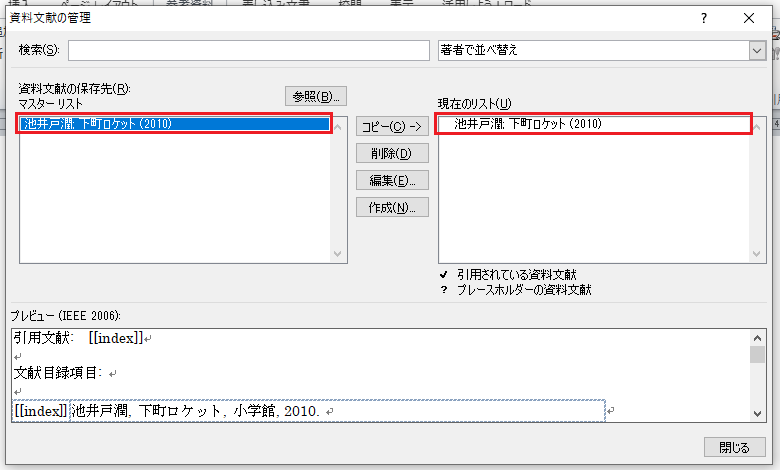
Task: Click the preview scrollbar thumb
Action: 757,355
